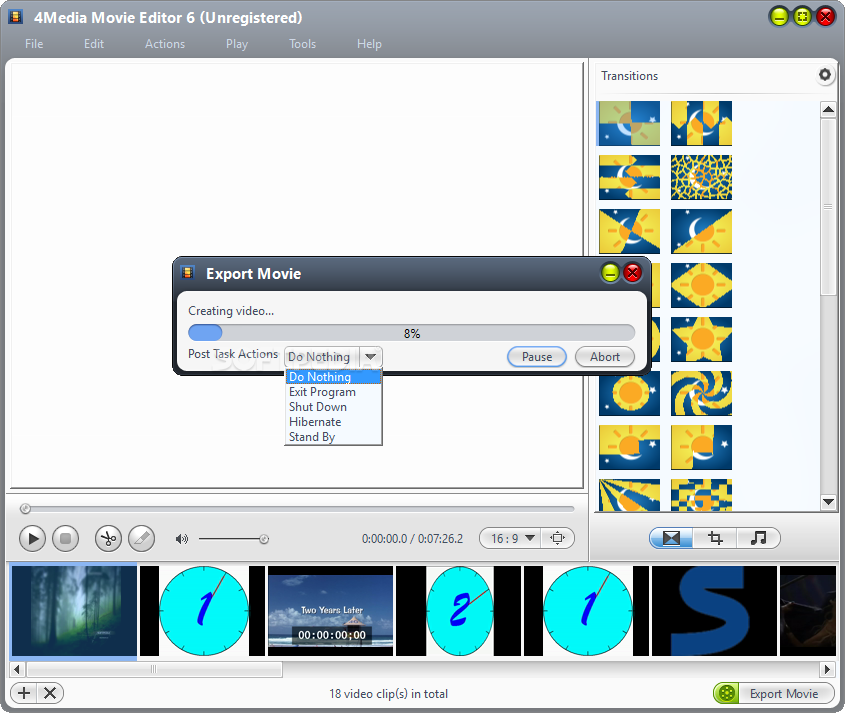Viewport: 845px width, 713px height.
Task: Switch to the Crop tab icon
Action: [x=715, y=538]
